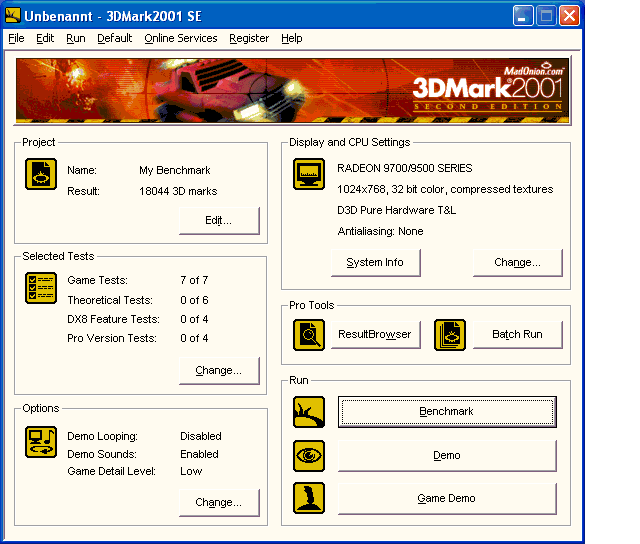This screenshot has height=544, width=640.
Task: Start a Batch Run
Action: 518,335
